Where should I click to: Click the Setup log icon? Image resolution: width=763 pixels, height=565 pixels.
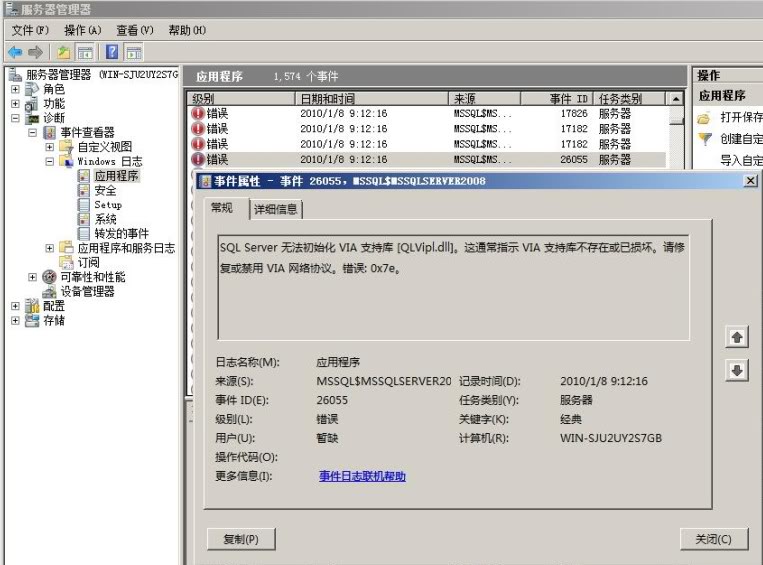(x=84, y=204)
